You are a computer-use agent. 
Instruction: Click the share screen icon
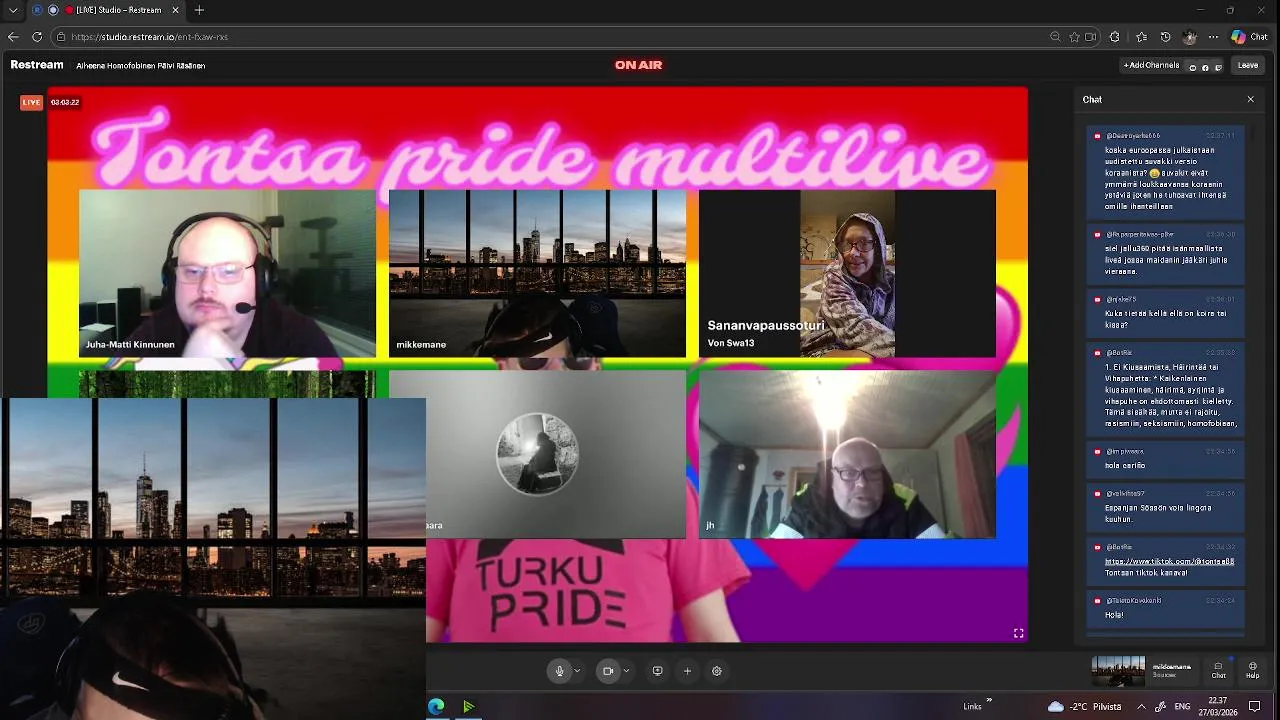coord(657,671)
